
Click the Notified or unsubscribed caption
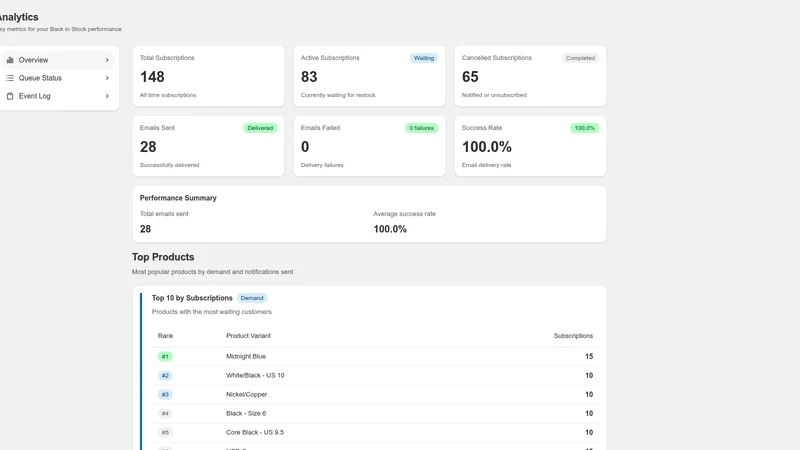[x=494, y=95]
